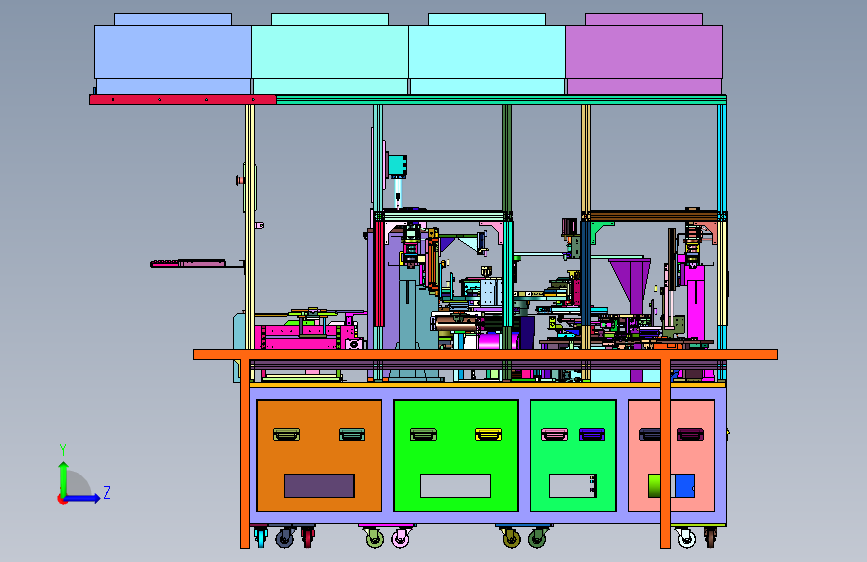Viewport: 867px width, 562px height.
Task: Click the "Y" axis label
Action: (63, 449)
